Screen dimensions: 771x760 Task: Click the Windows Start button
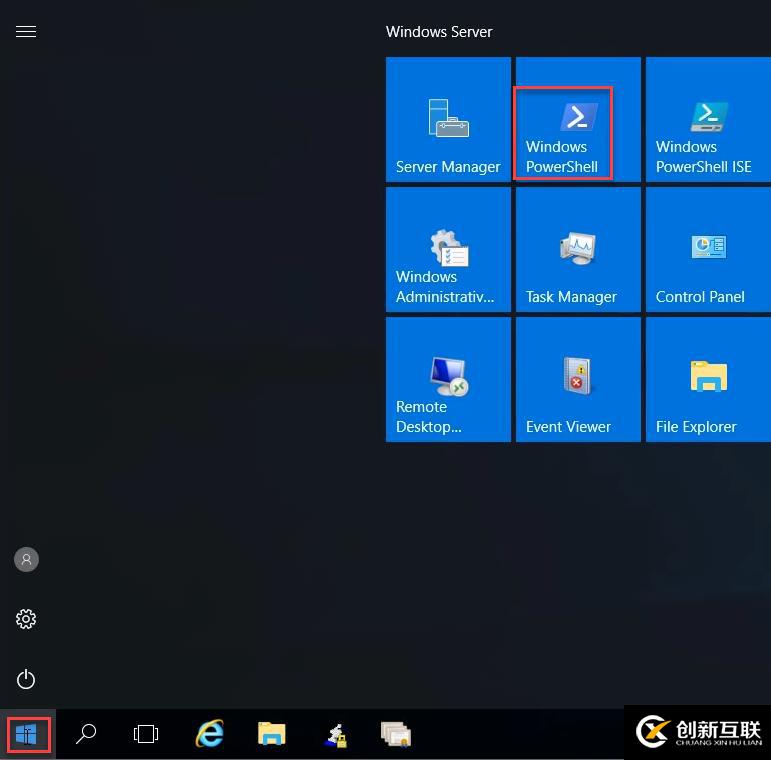click(x=26, y=735)
